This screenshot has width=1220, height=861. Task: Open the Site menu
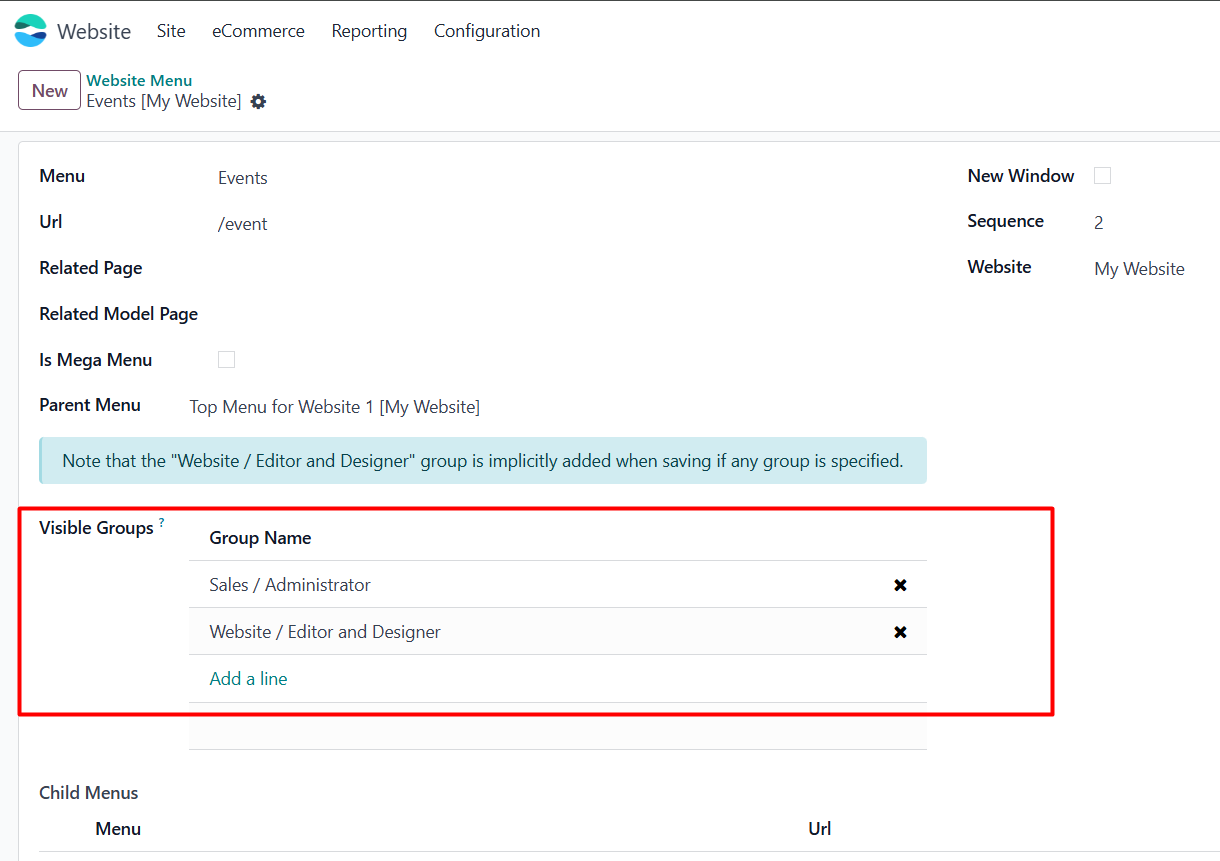coord(171,31)
